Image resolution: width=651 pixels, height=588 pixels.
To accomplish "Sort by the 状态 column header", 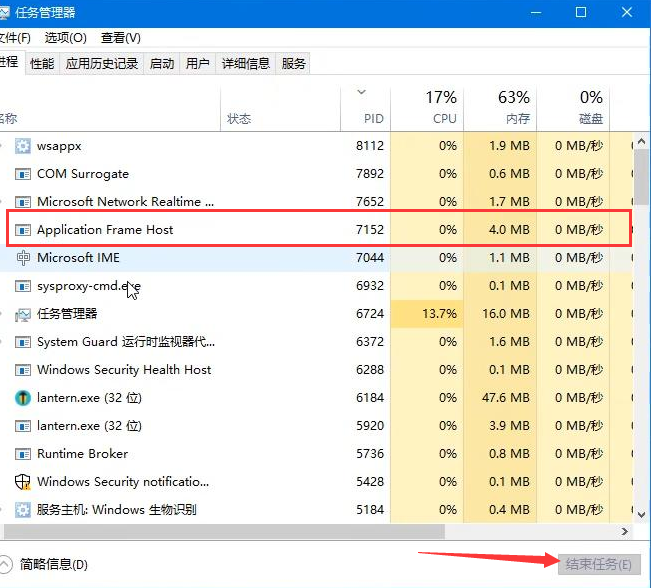I will coord(281,109).
